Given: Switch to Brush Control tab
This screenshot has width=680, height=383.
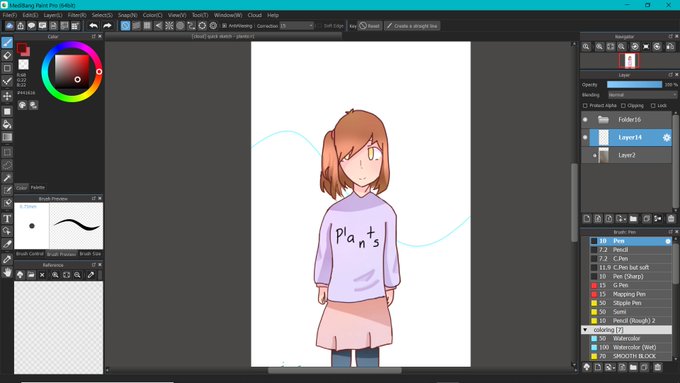Looking at the screenshot, I should pyautogui.click(x=30, y=254).
